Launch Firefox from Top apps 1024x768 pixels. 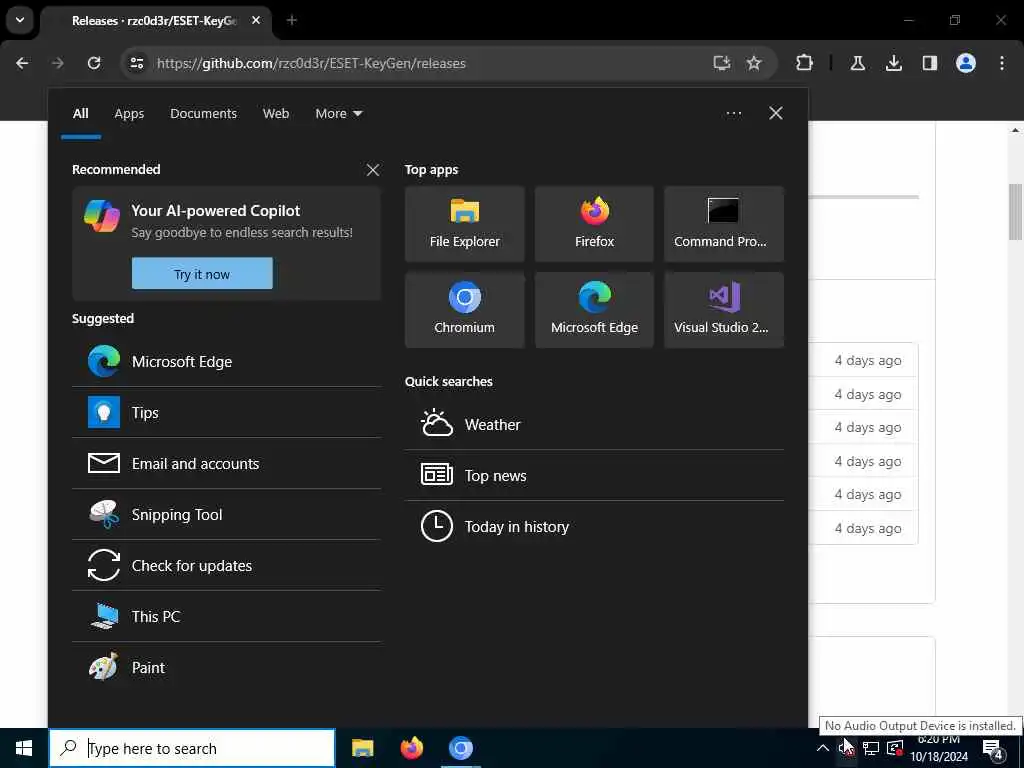[x=594, y=224]
